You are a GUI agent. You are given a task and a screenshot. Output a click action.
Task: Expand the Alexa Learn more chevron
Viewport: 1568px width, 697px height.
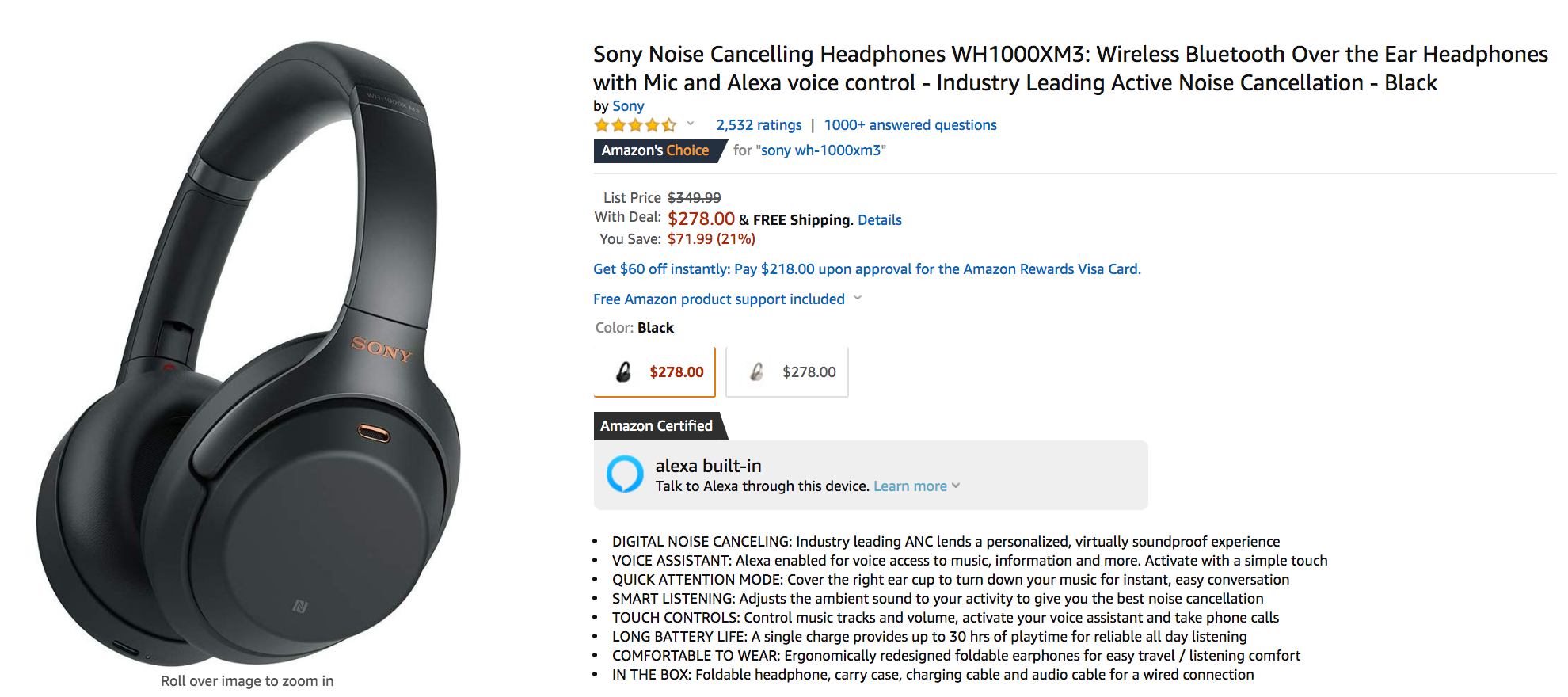pos(956,486)
